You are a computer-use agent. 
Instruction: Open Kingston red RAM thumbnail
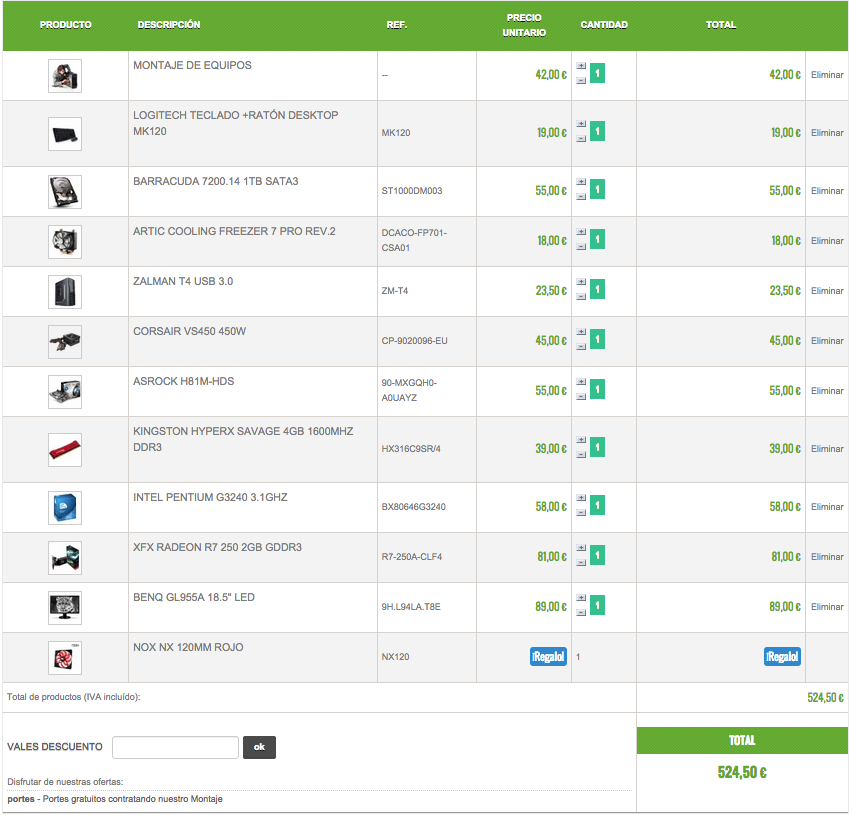tap(65, 450)
